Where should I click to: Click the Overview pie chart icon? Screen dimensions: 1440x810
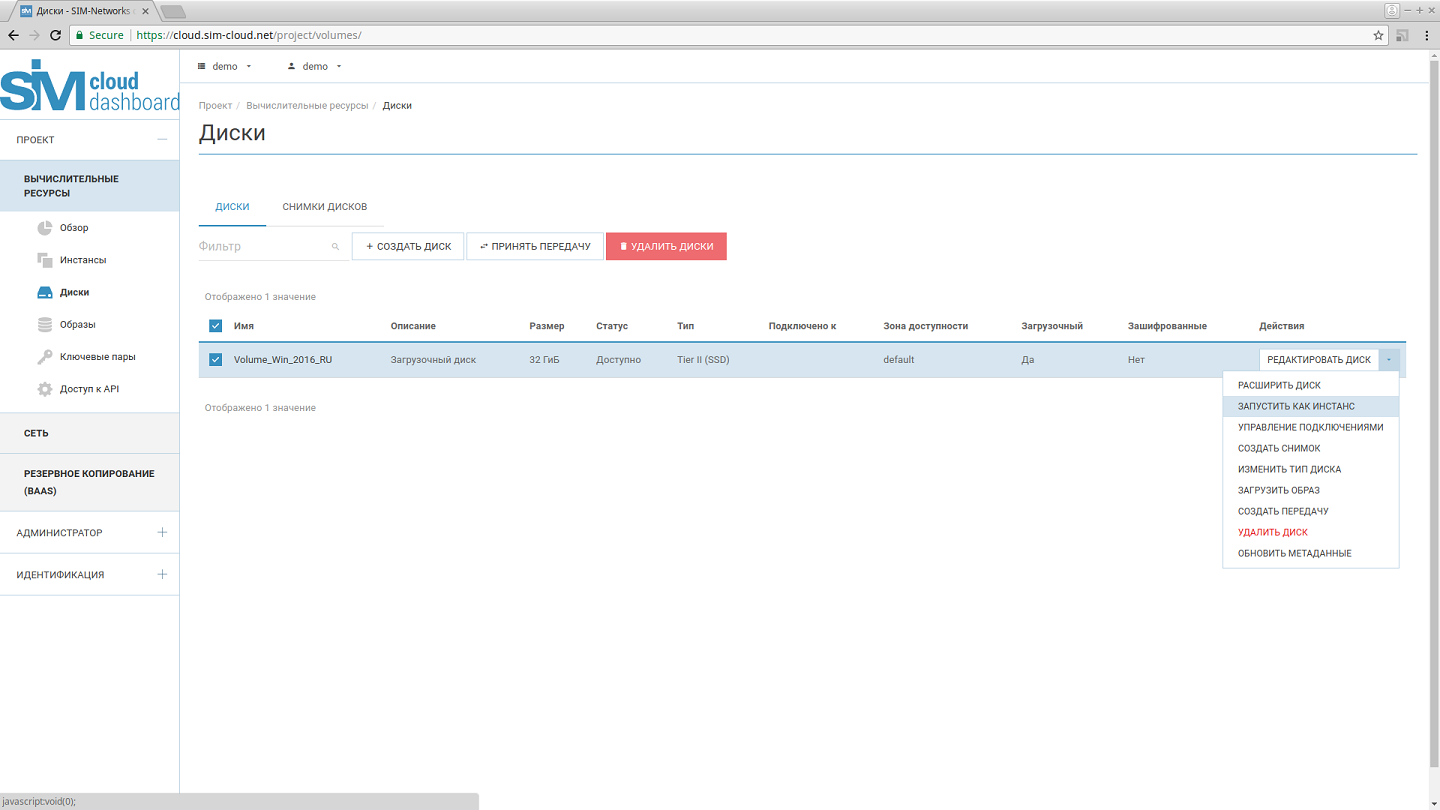point(44,228)
